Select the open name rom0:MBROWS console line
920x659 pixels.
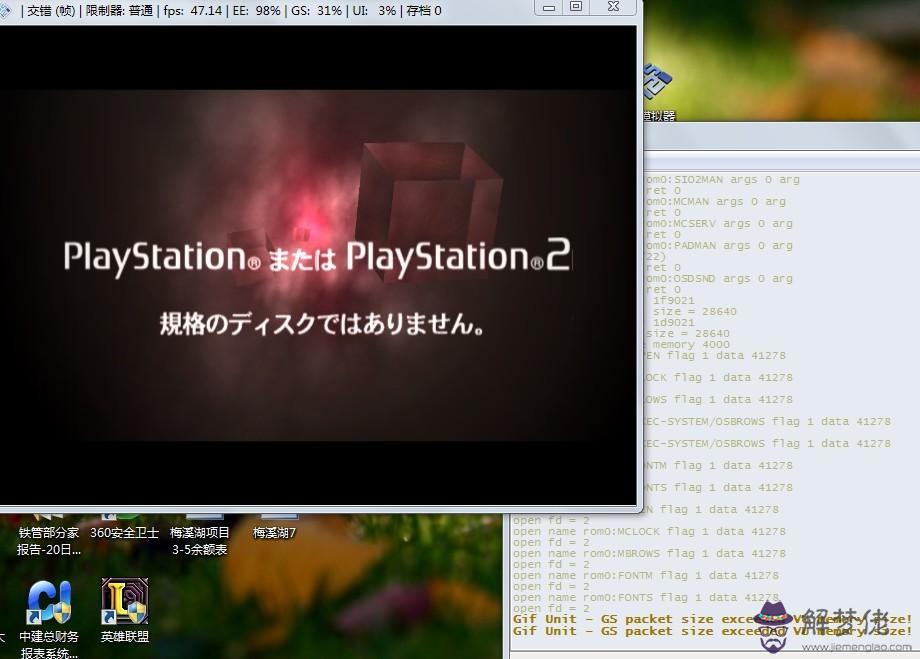click(649, 553)
